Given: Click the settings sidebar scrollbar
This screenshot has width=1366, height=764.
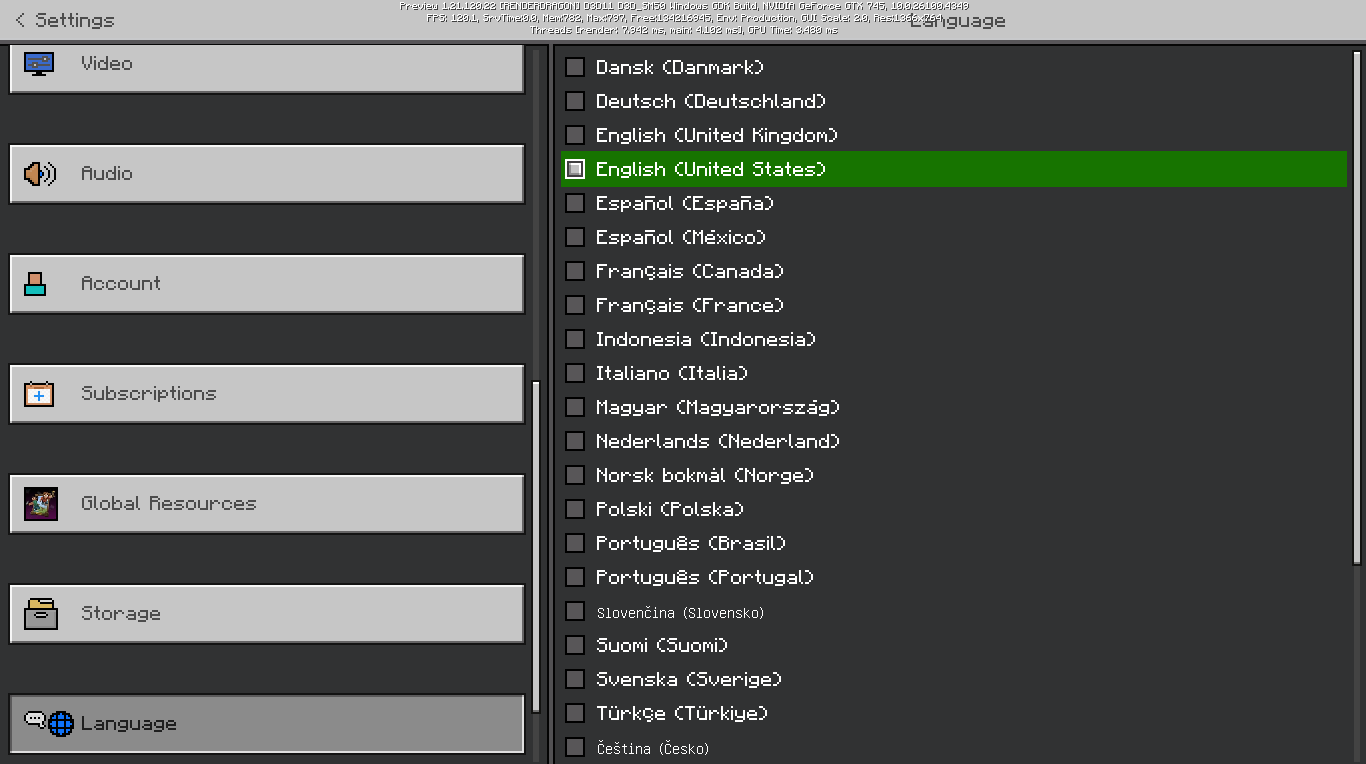Looking at the screenshot, I should [x=536, y=545].
